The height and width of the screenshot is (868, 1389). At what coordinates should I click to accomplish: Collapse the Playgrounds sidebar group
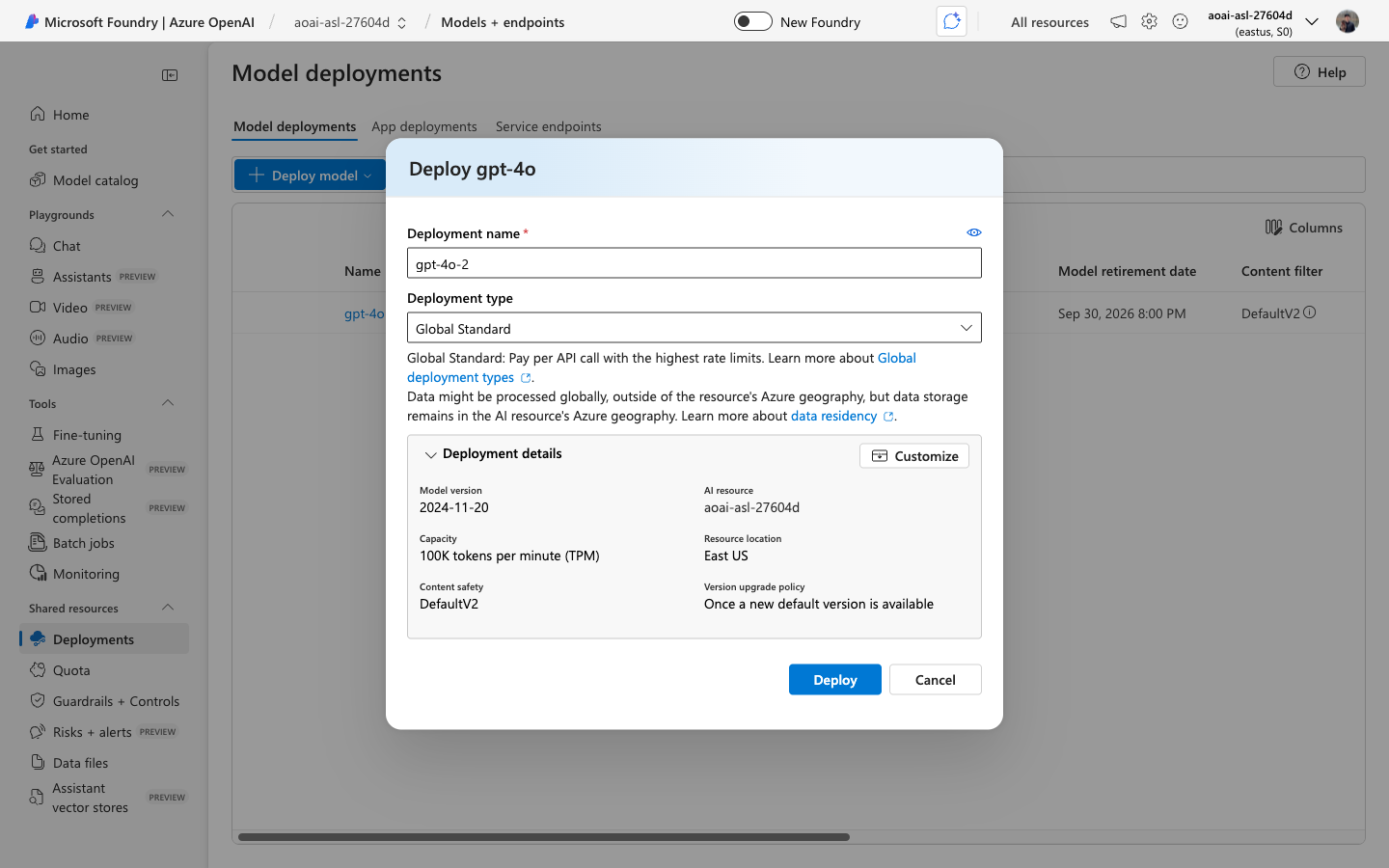tap(168, 214)
